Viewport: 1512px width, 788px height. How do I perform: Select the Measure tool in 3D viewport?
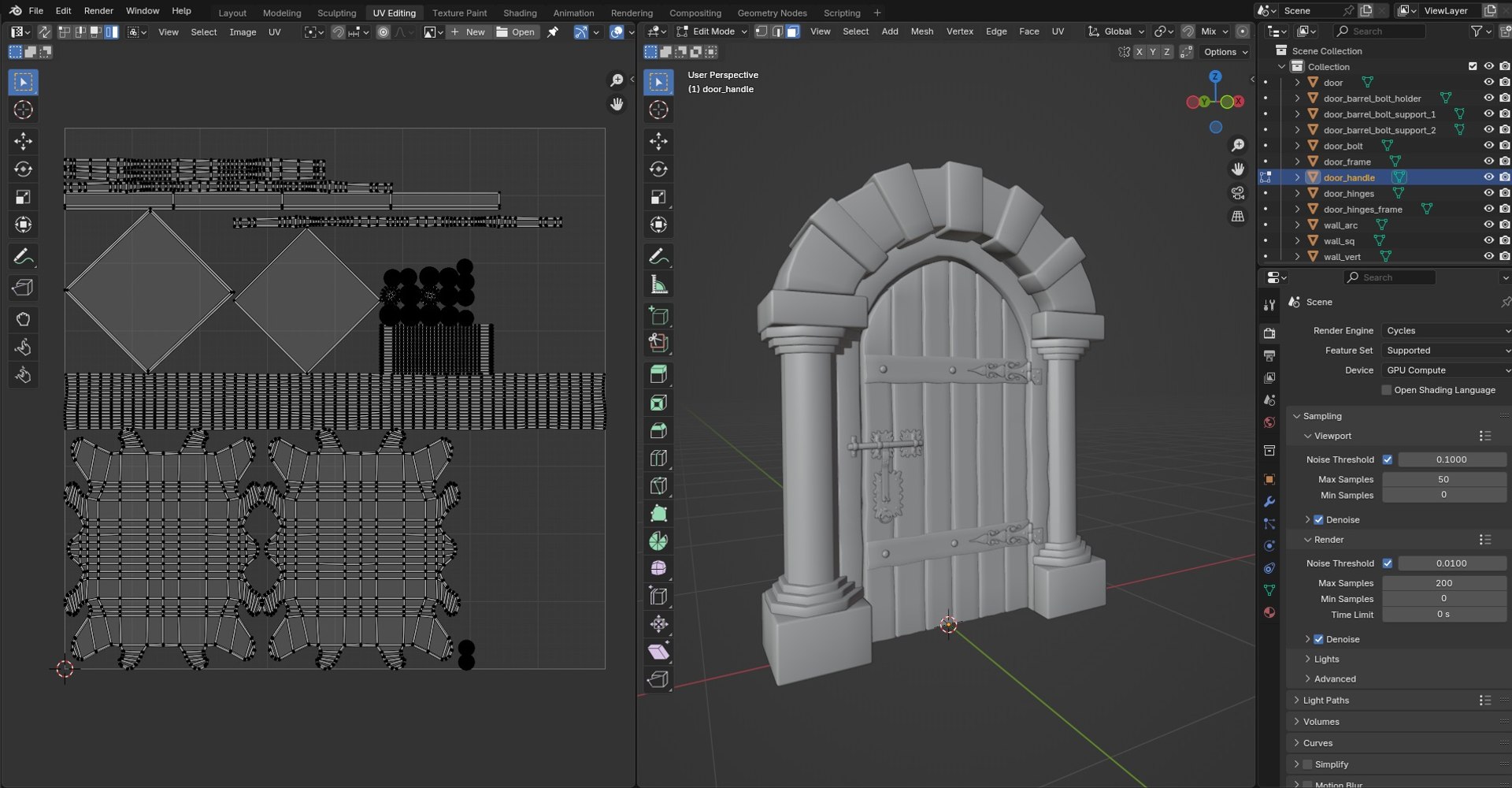(658, 284)
